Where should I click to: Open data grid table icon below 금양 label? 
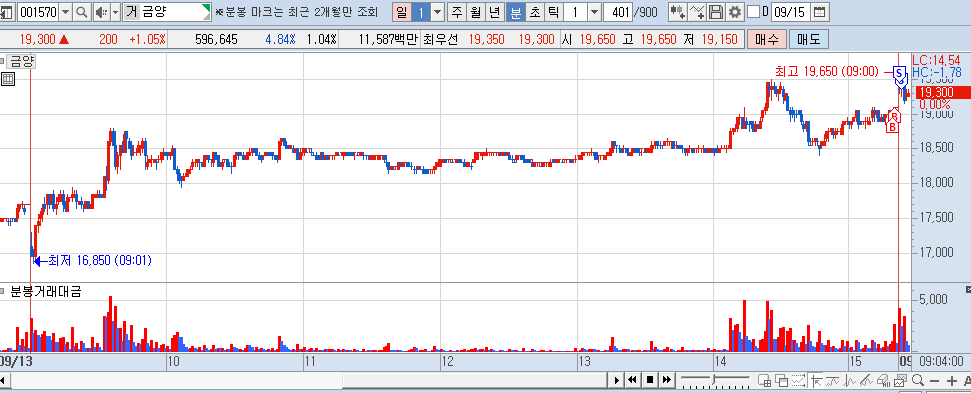pos(7,79)
